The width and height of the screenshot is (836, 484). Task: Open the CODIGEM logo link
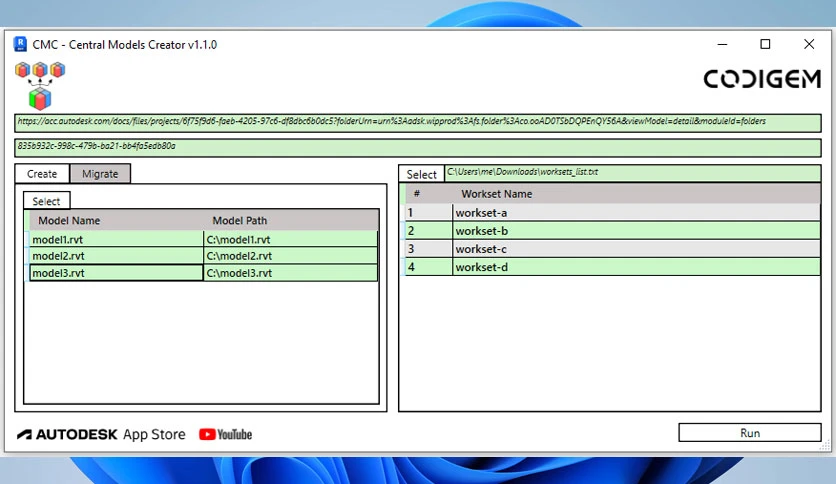point(762,79)
